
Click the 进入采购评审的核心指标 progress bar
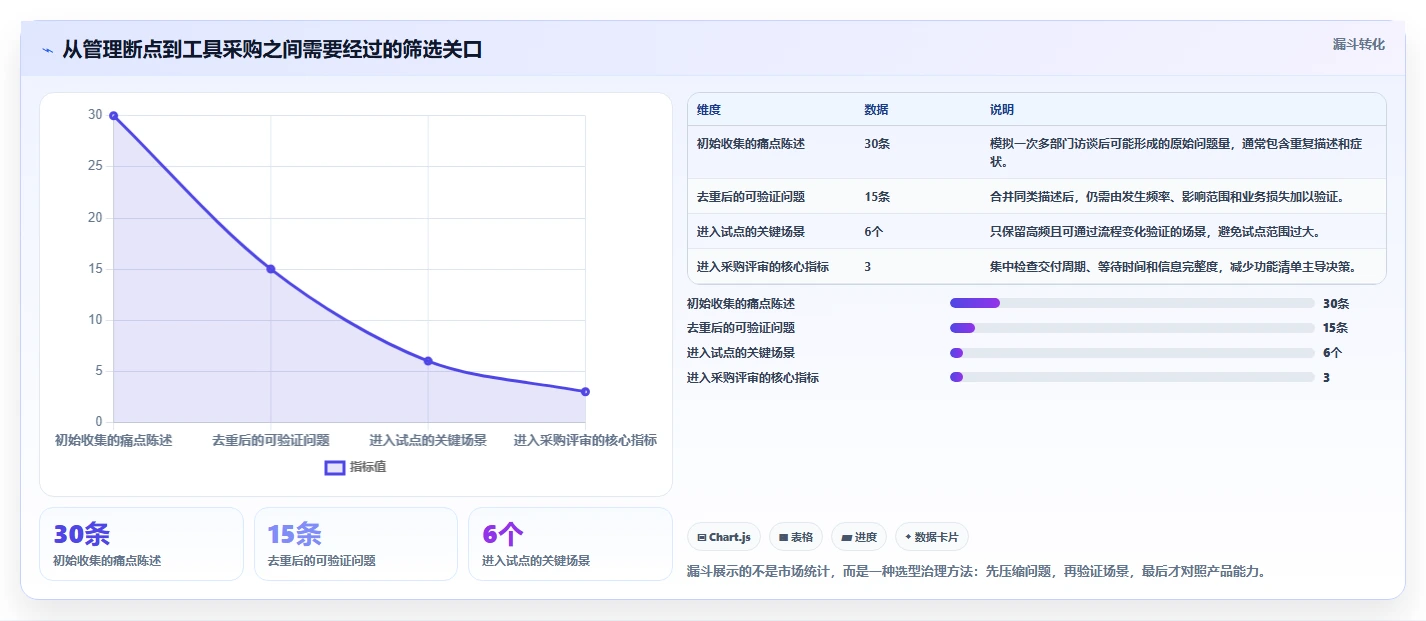click(1132, 378)
